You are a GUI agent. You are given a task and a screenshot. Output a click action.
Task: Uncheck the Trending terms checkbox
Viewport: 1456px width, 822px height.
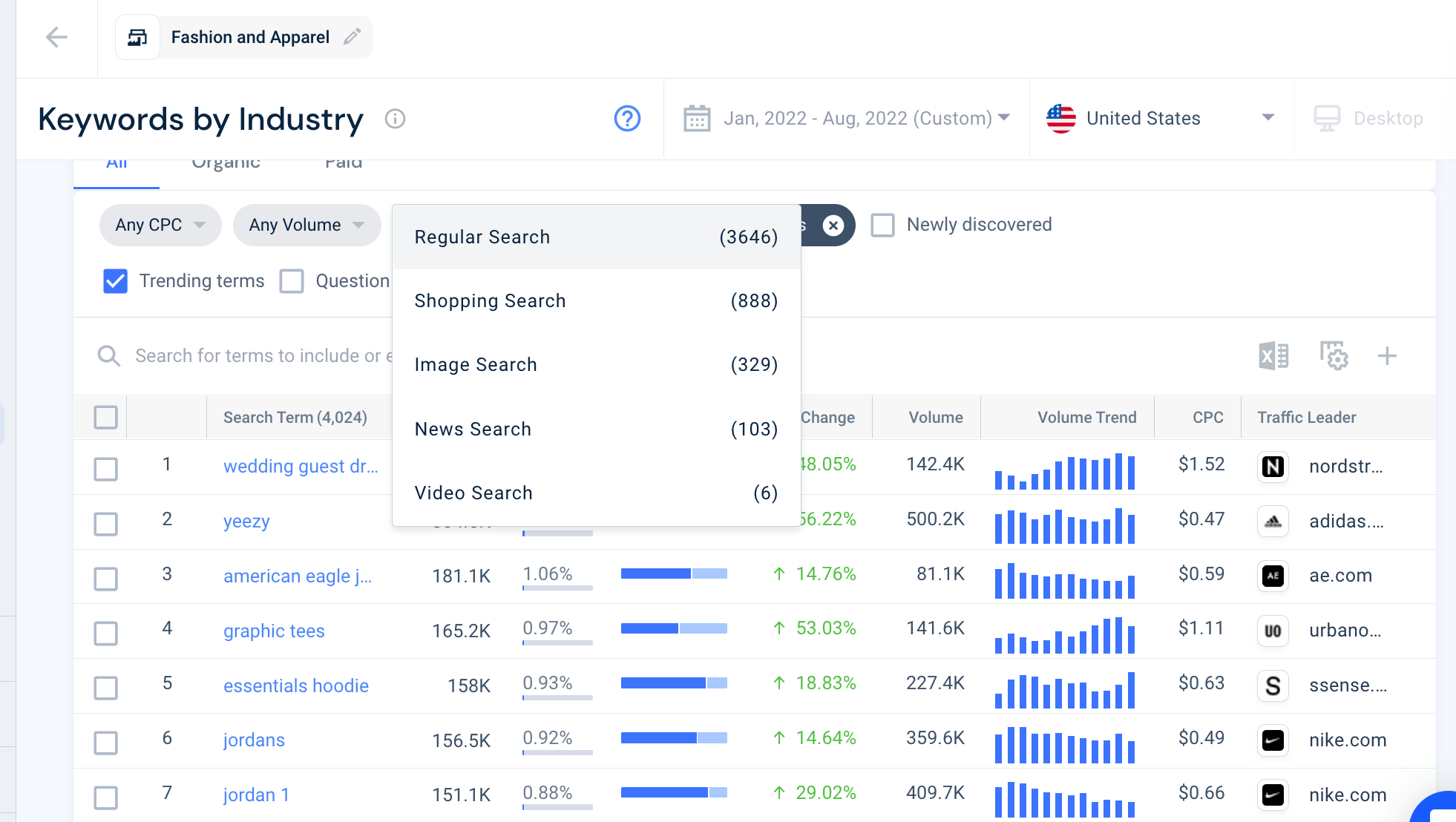[x=115, y=281]
